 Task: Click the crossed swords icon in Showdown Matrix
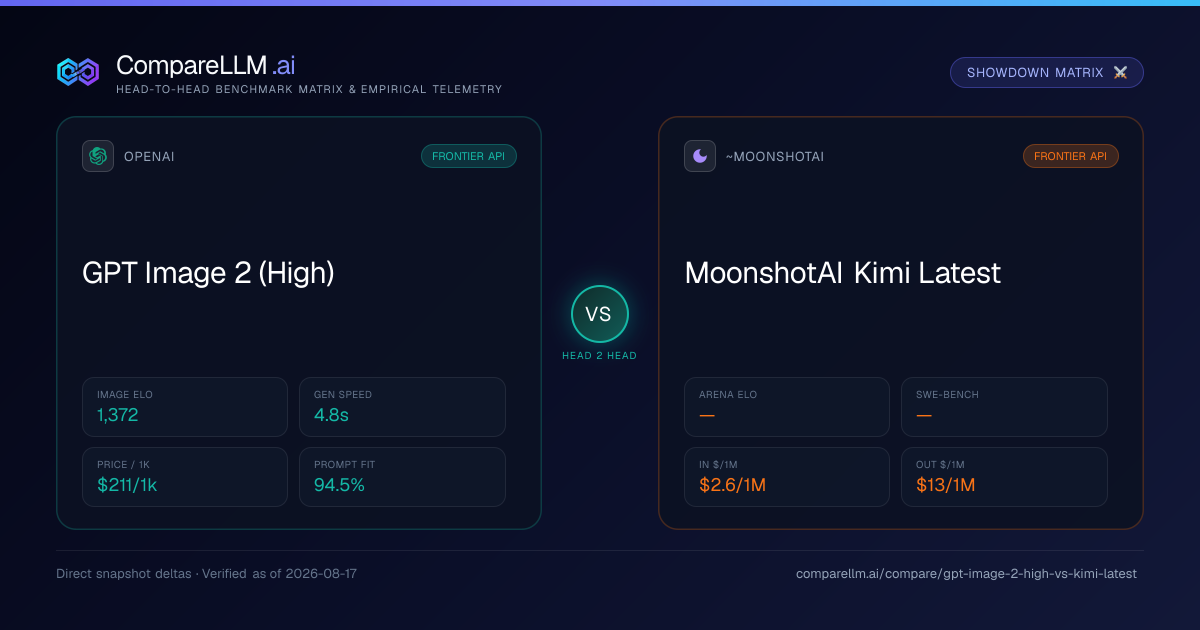click(1120, 73)
